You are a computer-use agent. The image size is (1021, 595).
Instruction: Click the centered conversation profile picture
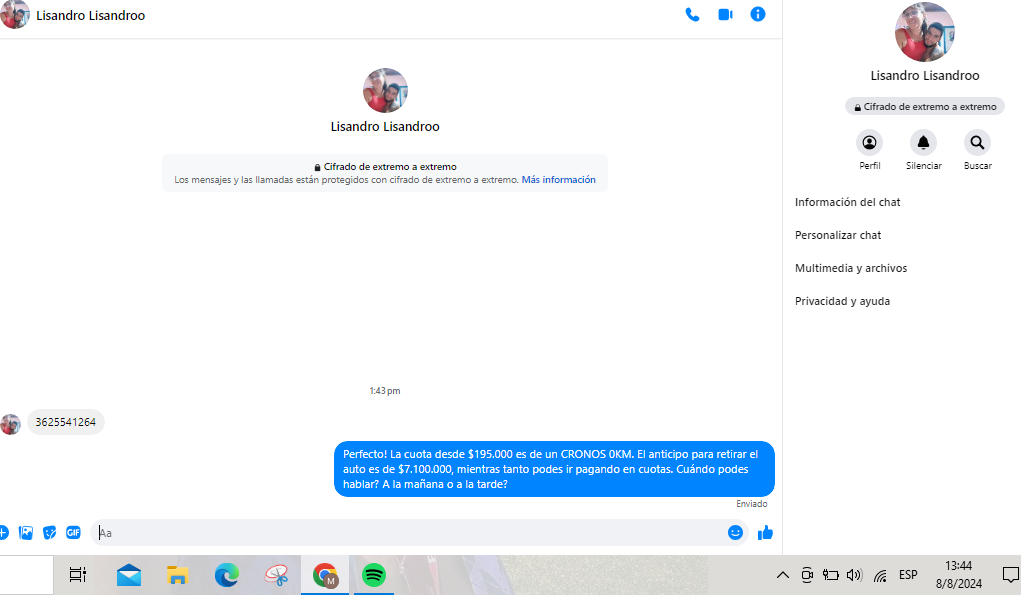385,90
